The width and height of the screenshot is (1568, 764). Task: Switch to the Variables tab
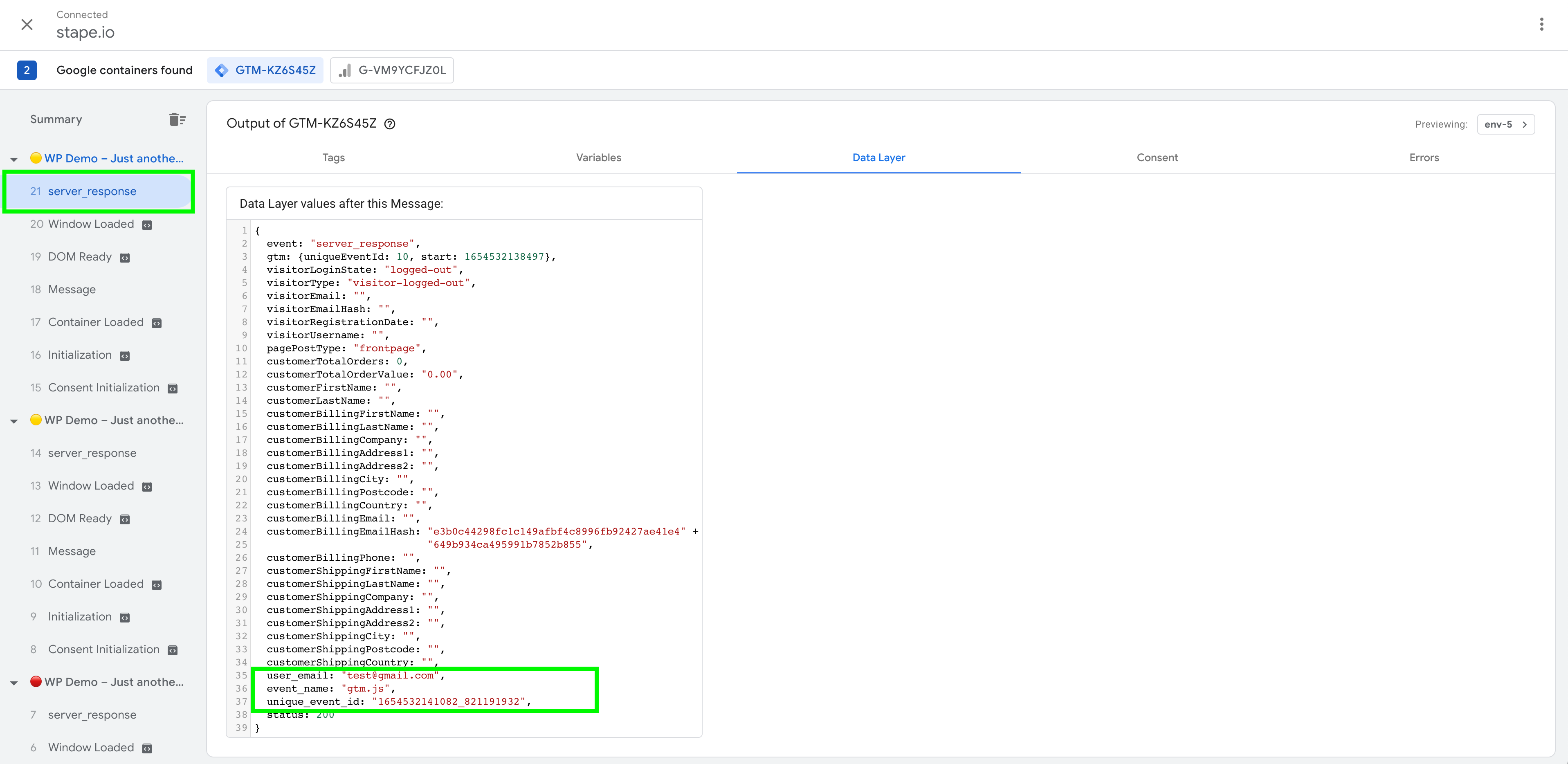(x=598, y=157)
